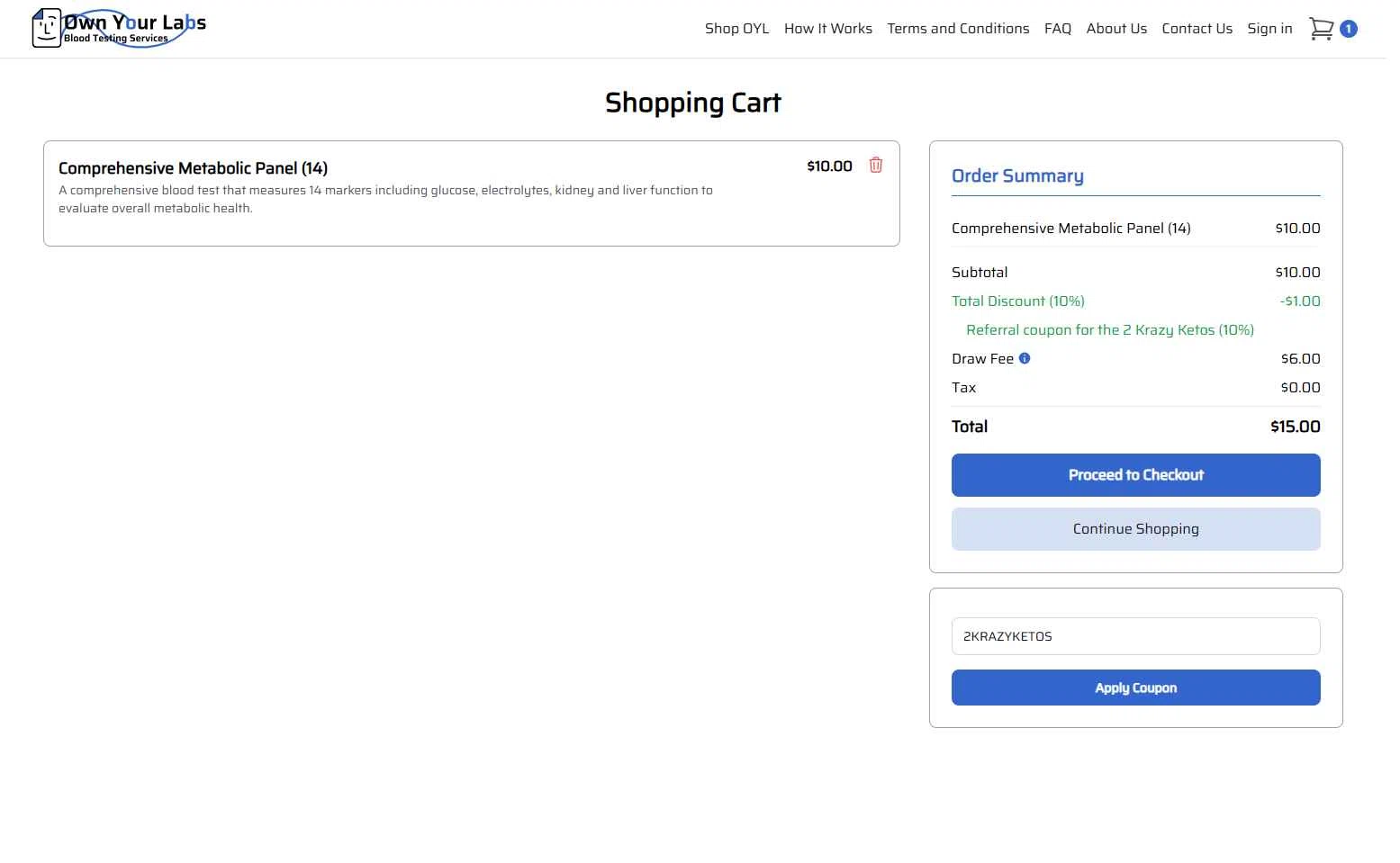Click the cart item count badge
1400x863 pixels.
1348,29
